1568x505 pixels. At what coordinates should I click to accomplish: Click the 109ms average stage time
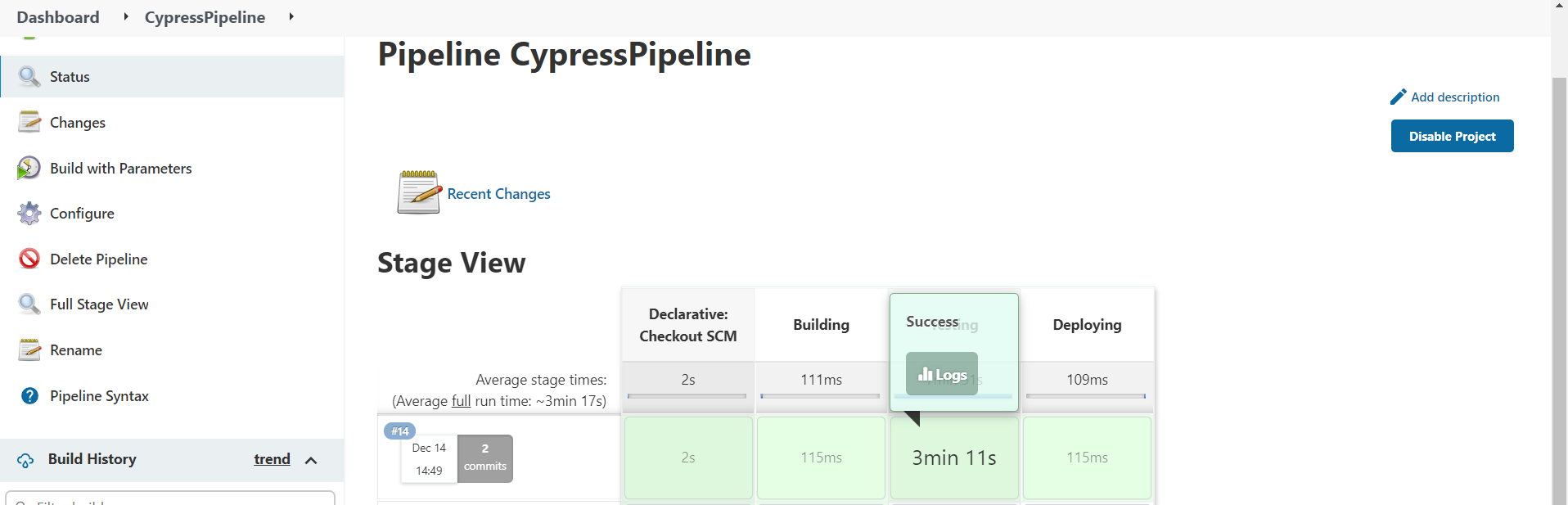click(x=1087, y=380)
